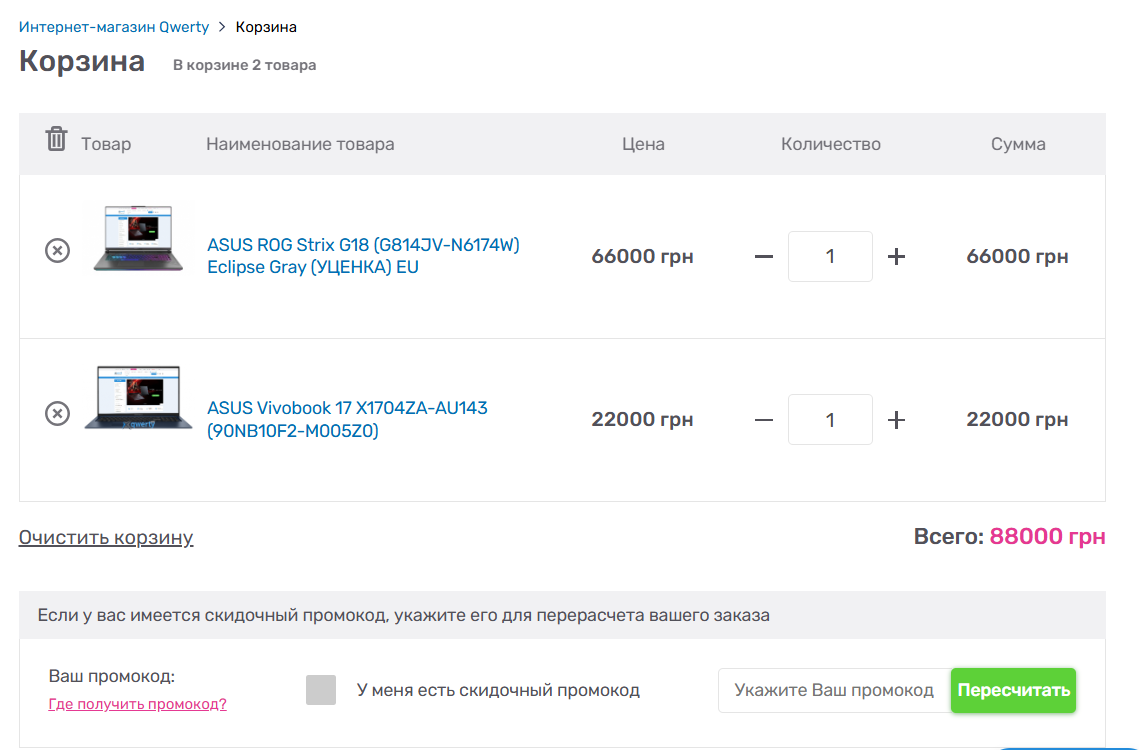Screen dimensions: 1139x750
Task: Open the Где получить промокод? link
Action: tap(137, 704)
